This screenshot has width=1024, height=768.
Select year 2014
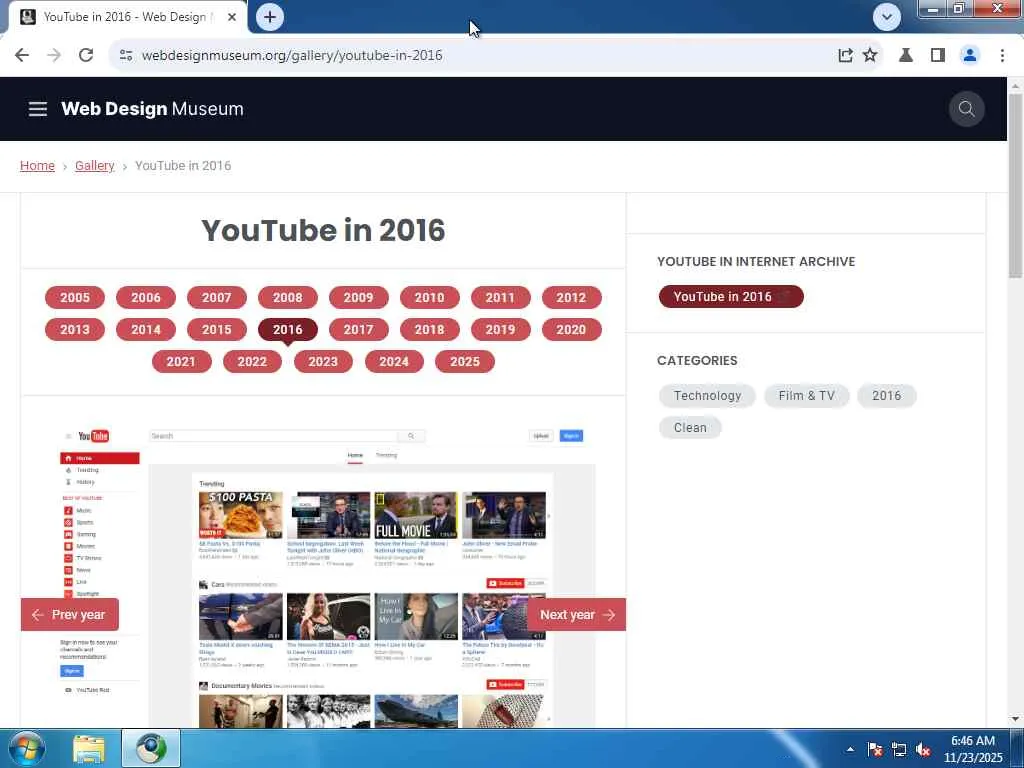click(146, 330)
